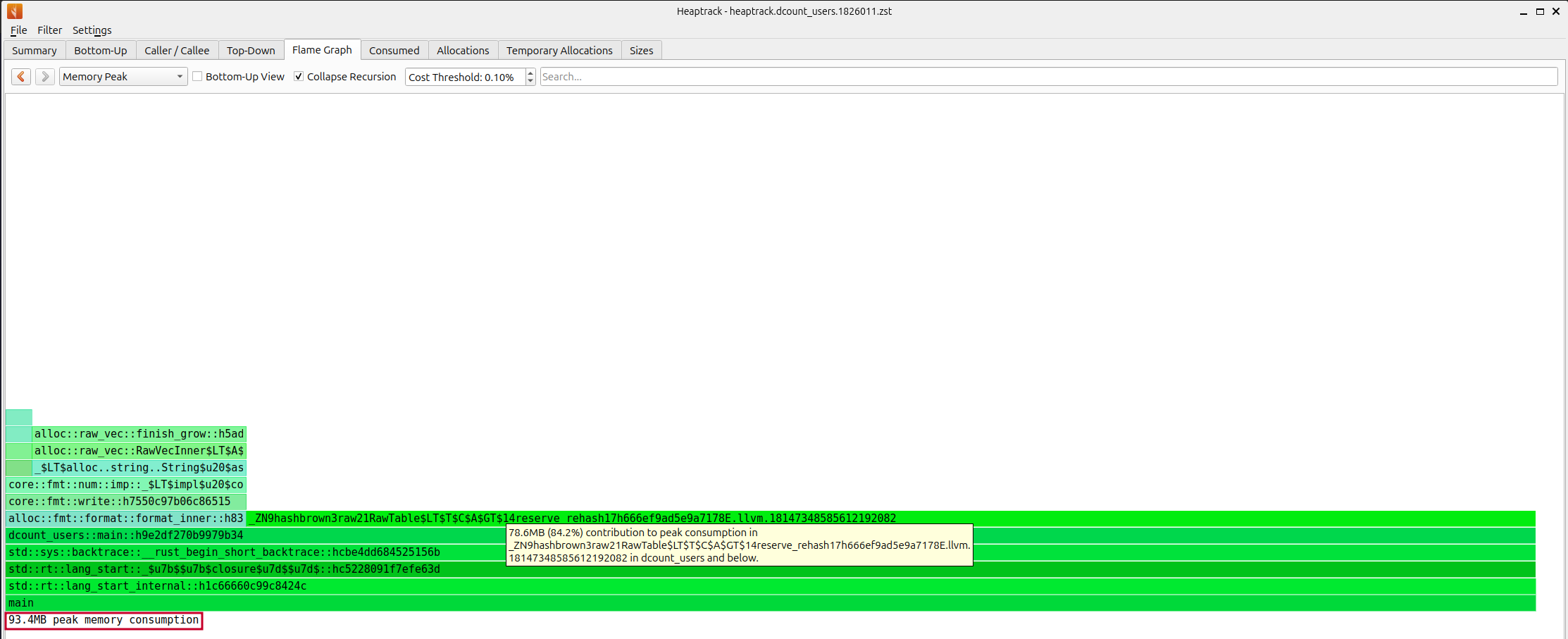Click the back navigation arrow
Image resolution: width=1568 pixels, height=639 pixels.
[20, 76]
